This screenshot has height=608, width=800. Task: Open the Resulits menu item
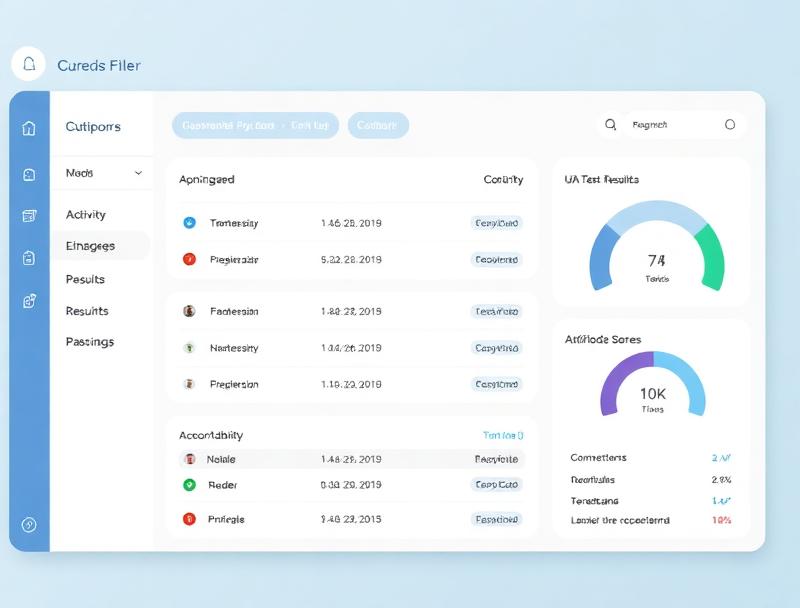87,311
